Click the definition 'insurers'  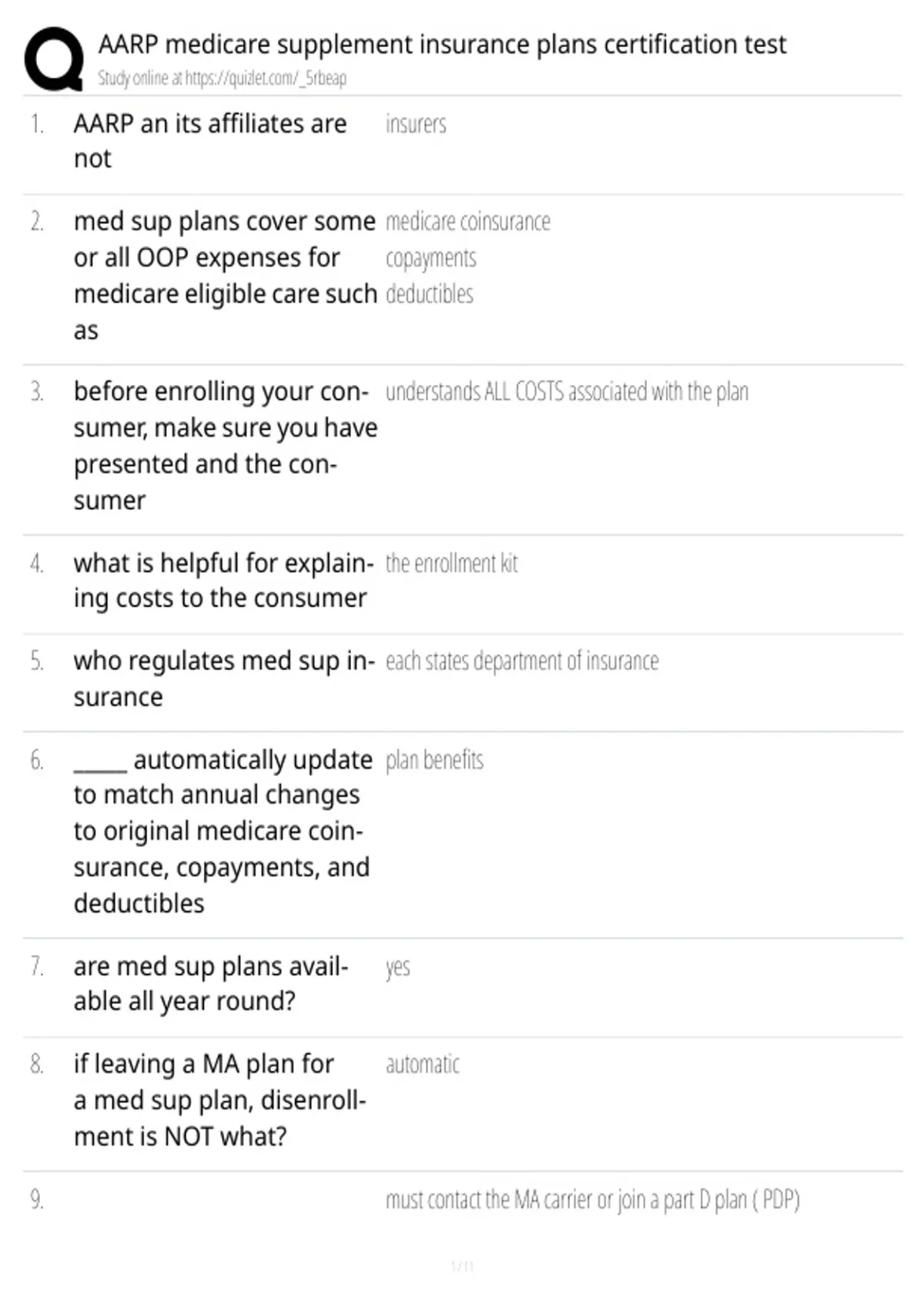tap(416, 124)
